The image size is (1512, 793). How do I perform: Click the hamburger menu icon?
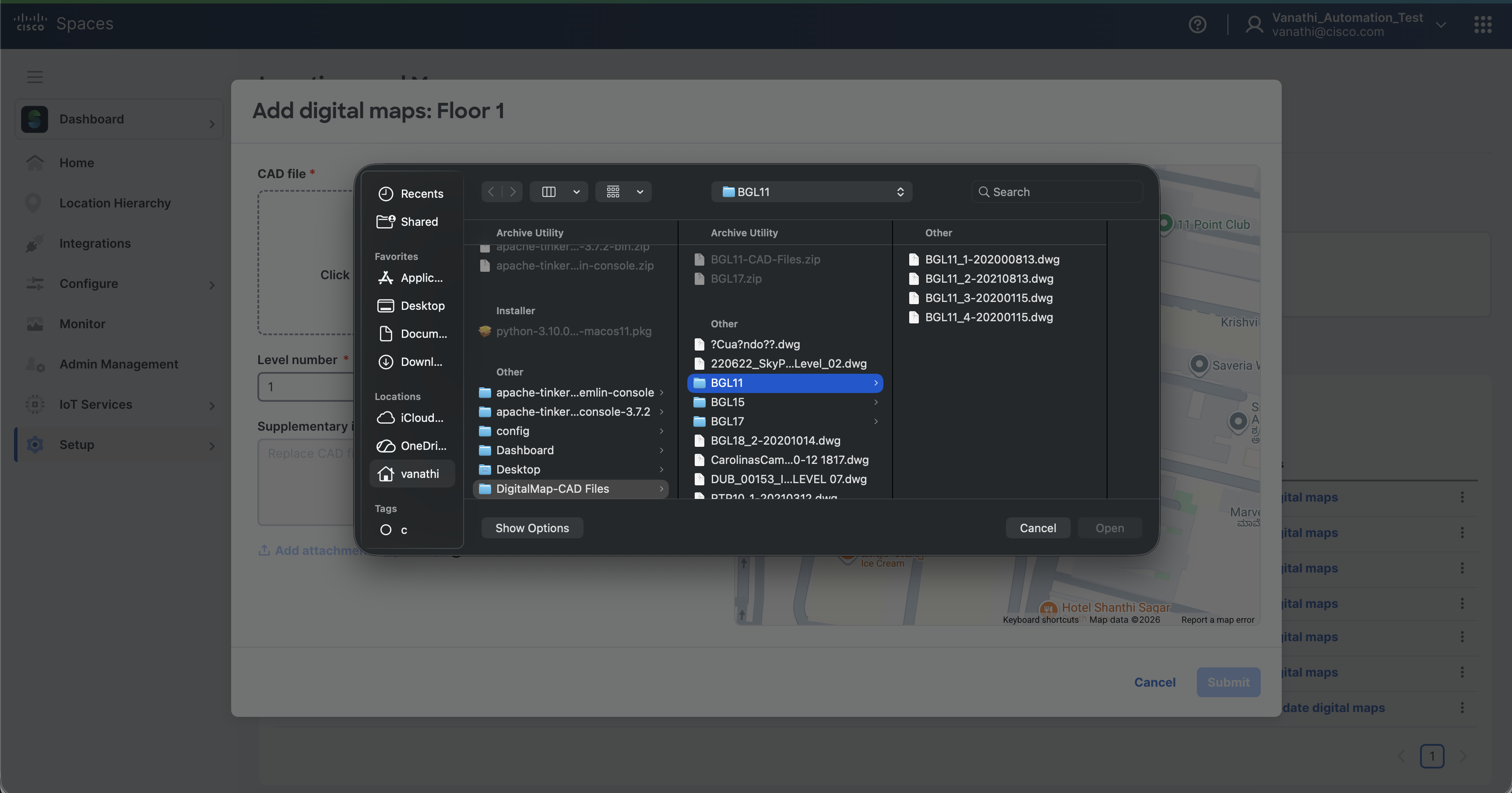[x=35, y=77]
